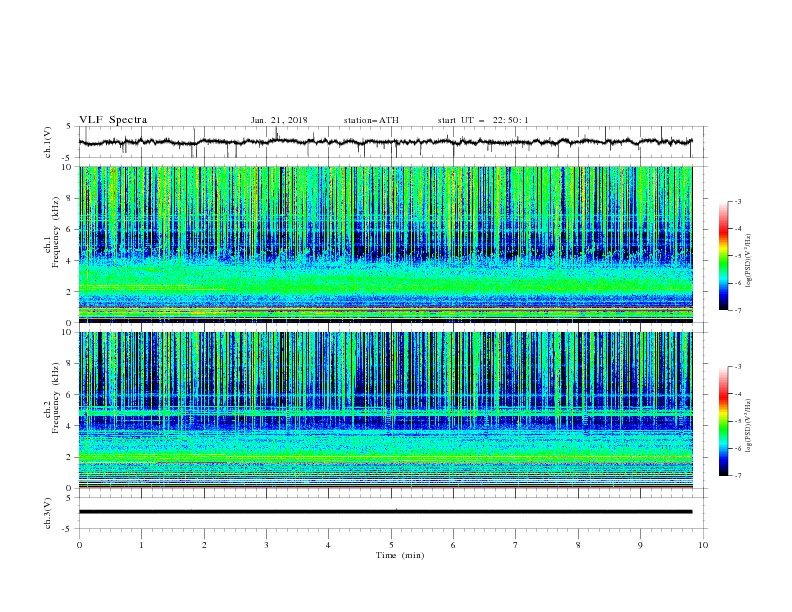Click the ch.2 spectrogram panel
The image size is (792, 612).
[386, 410]
